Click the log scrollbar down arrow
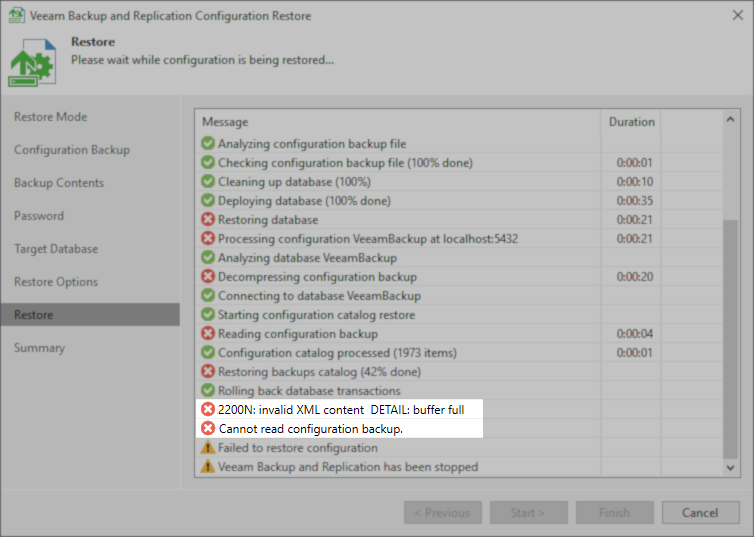The width and height of the screenshot is (754, 537). click(730, 467)
